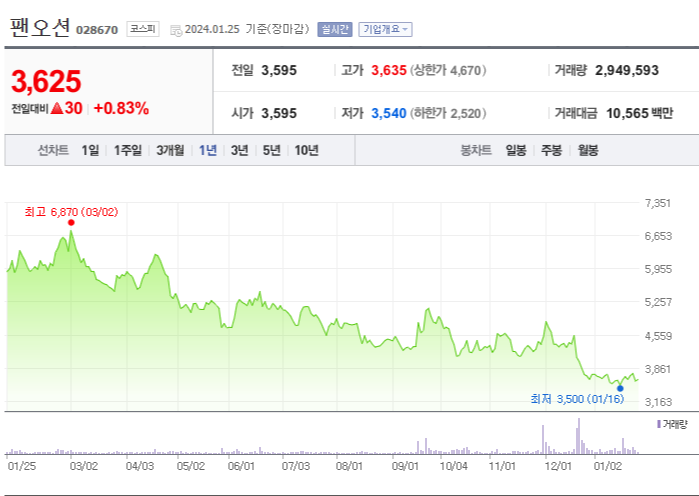Viewport: 699px width, 496px height.
Task: Click the 코스피 market badge
Action: (x=143, y=29)
